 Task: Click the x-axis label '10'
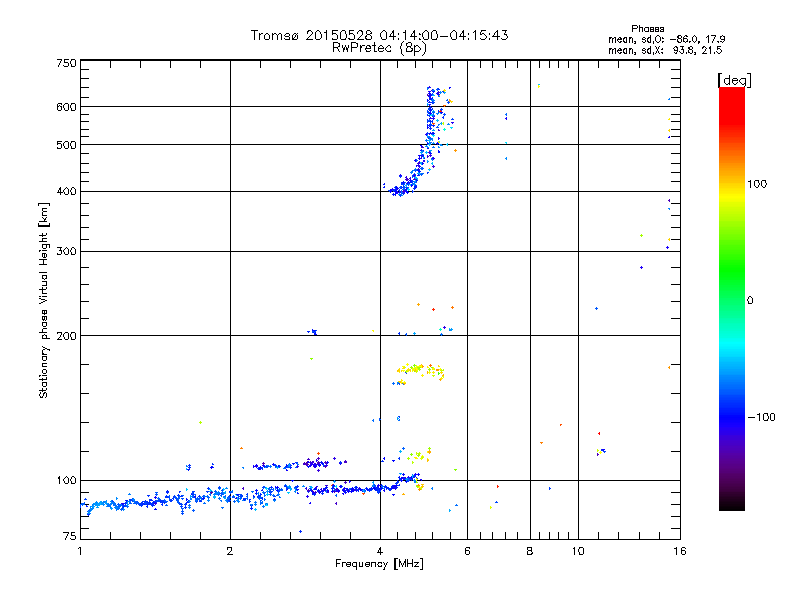pyautogui.click(x=578, y=551)
